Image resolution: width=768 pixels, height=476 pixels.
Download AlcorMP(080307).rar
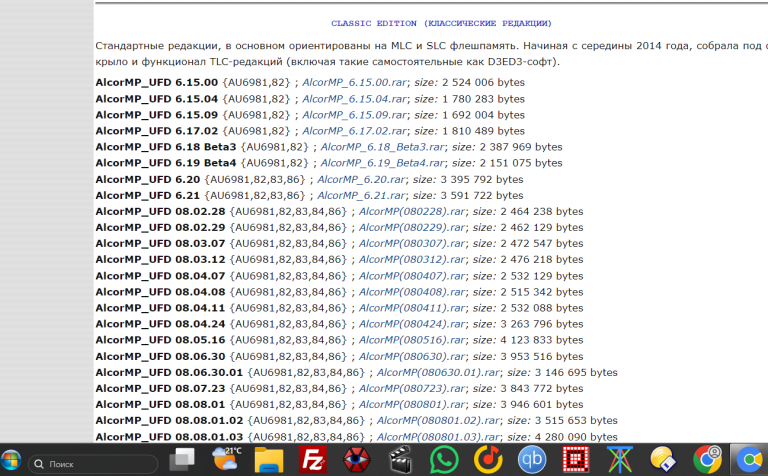click(412, 243)
